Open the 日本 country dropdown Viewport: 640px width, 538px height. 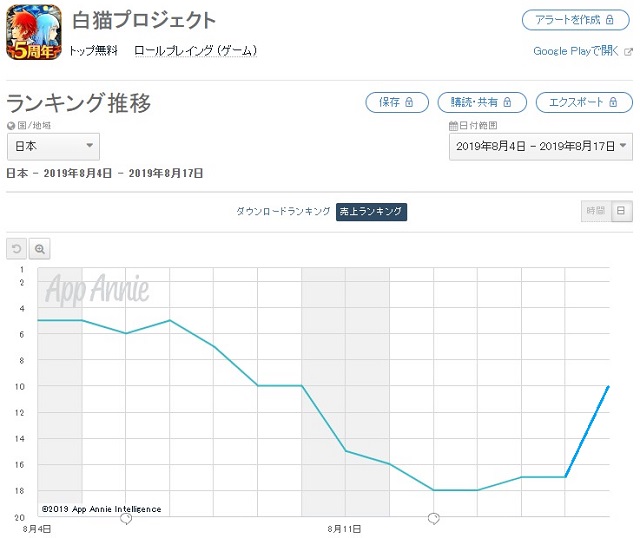(53, 146)
